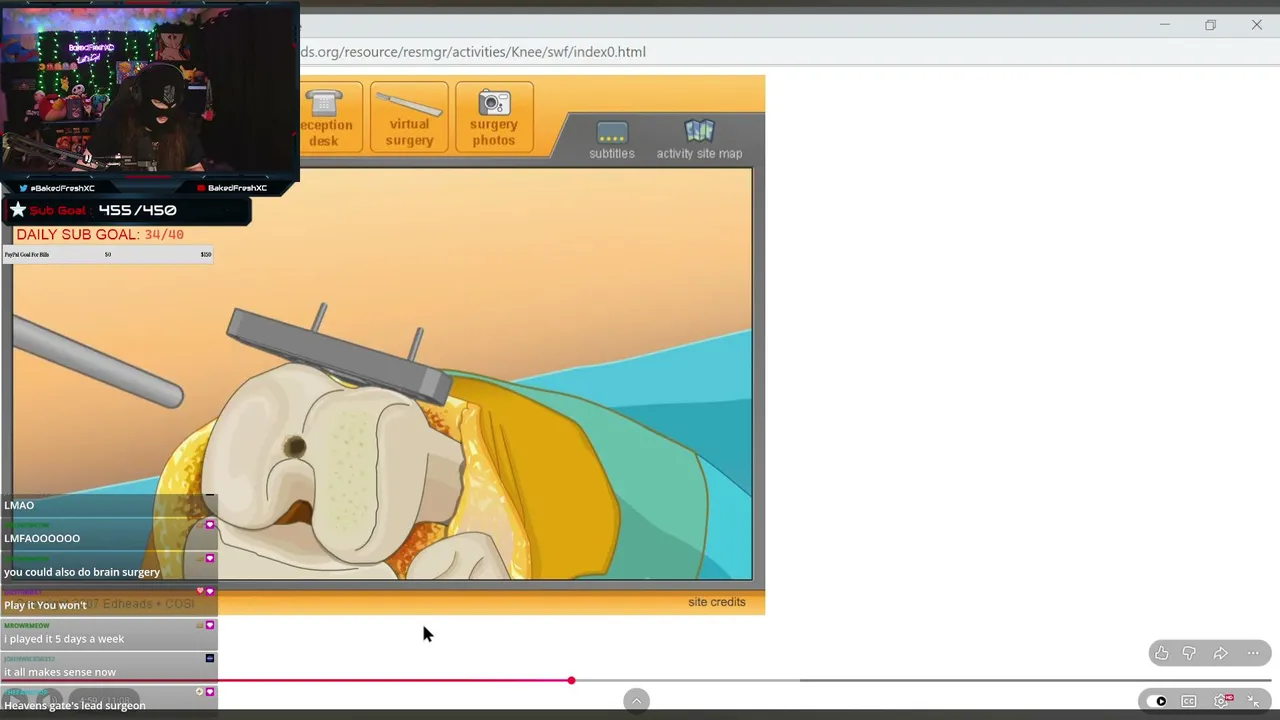
Task: Click the Daily Sub Goal 34/40 text
Action: 100,234
